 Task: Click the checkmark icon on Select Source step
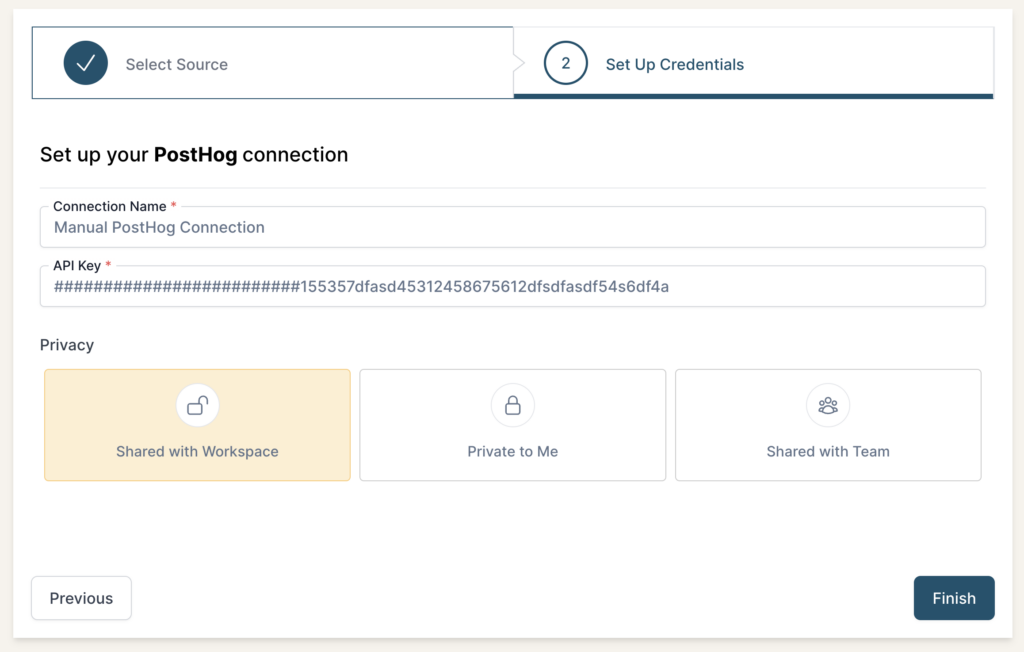[x=85, y=64]
